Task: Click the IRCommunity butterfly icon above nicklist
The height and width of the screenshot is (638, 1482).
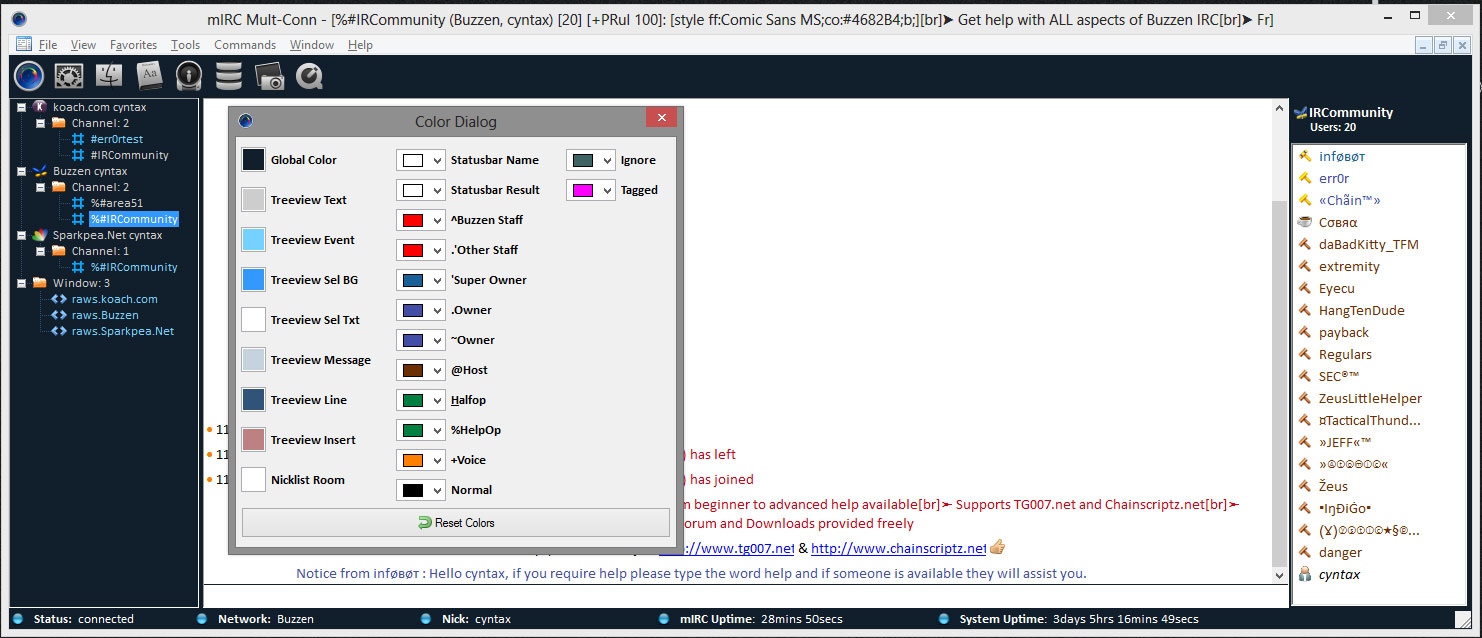Action: click(x=1301, y=113)
